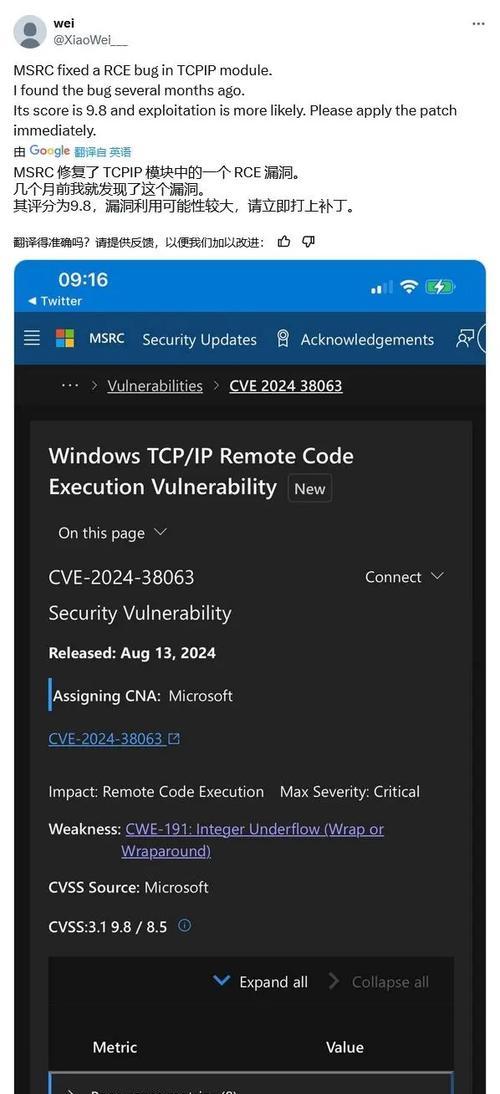Rate the translation with thumbs down

[x=308, y=241]
